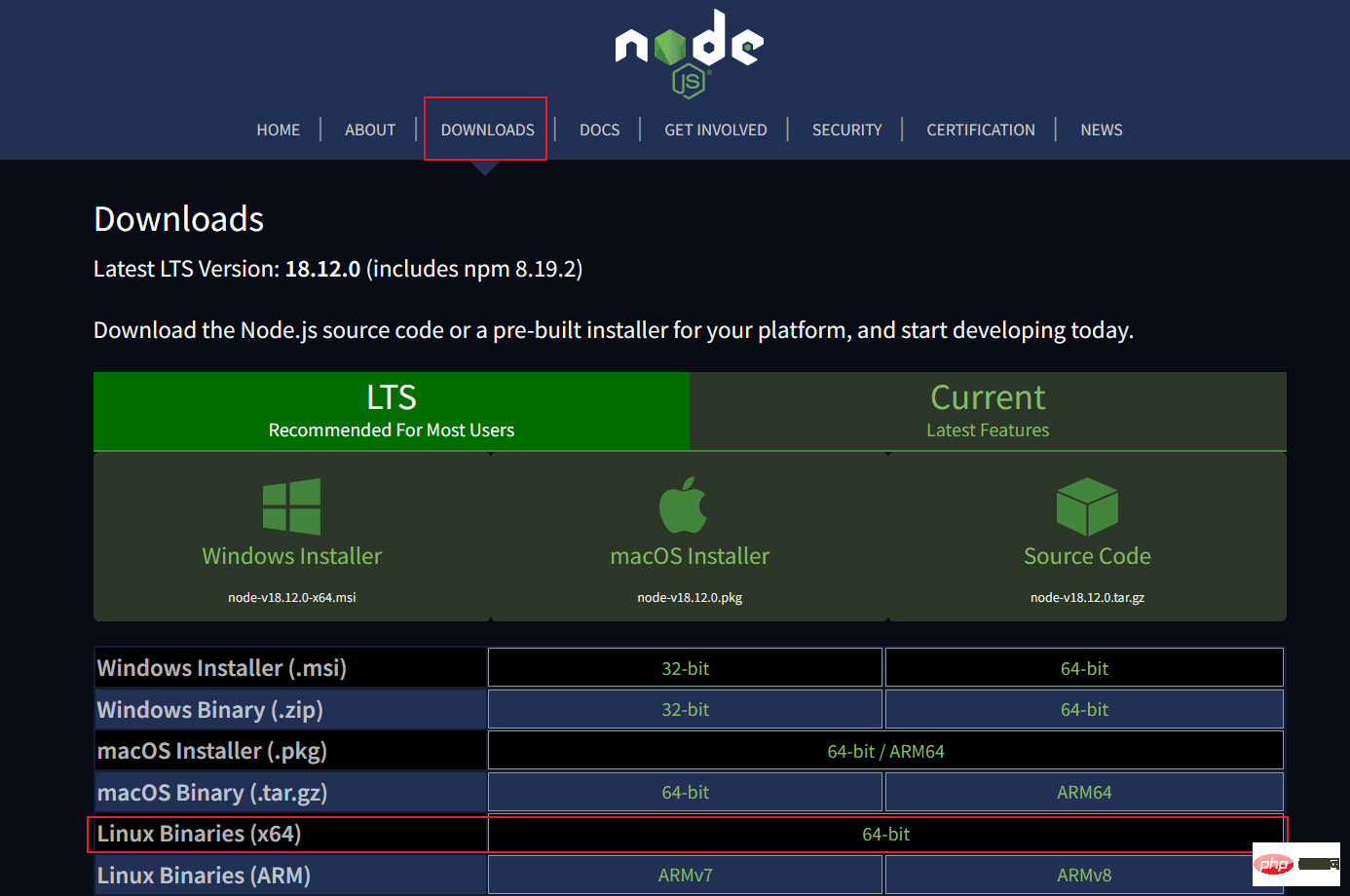Click the Apple logo icon
This screenshot has width=1350, height=896.
[683, 504]
